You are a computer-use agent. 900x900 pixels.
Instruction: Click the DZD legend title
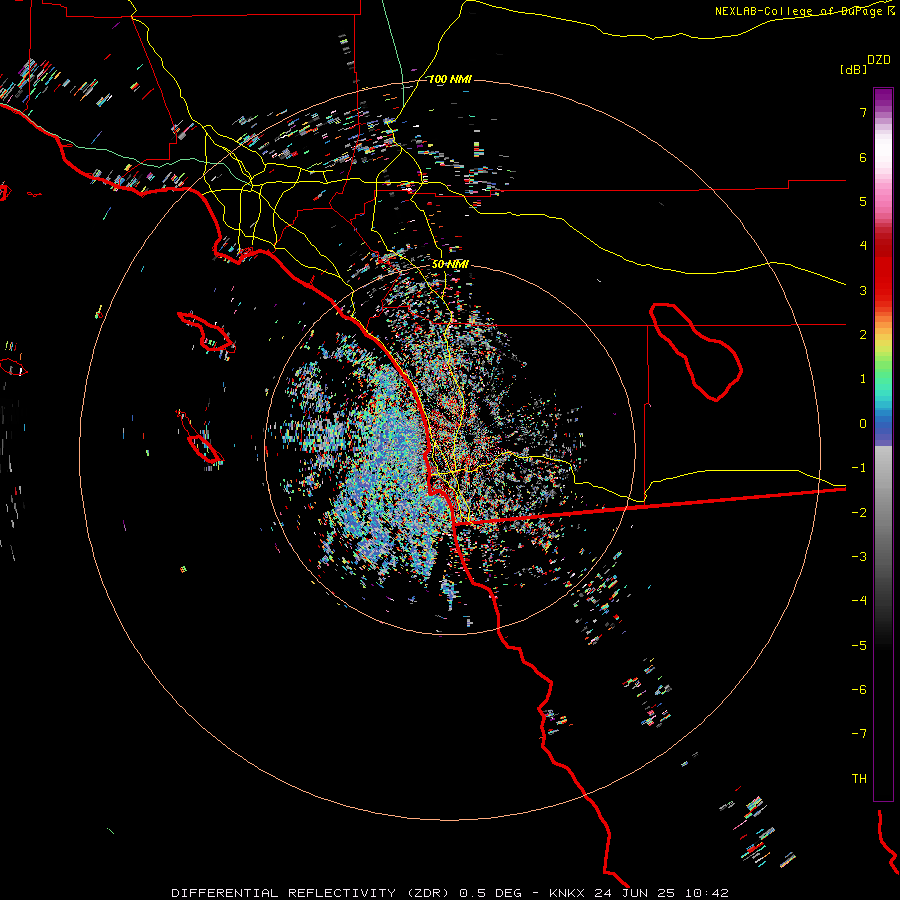click(879, 60)
